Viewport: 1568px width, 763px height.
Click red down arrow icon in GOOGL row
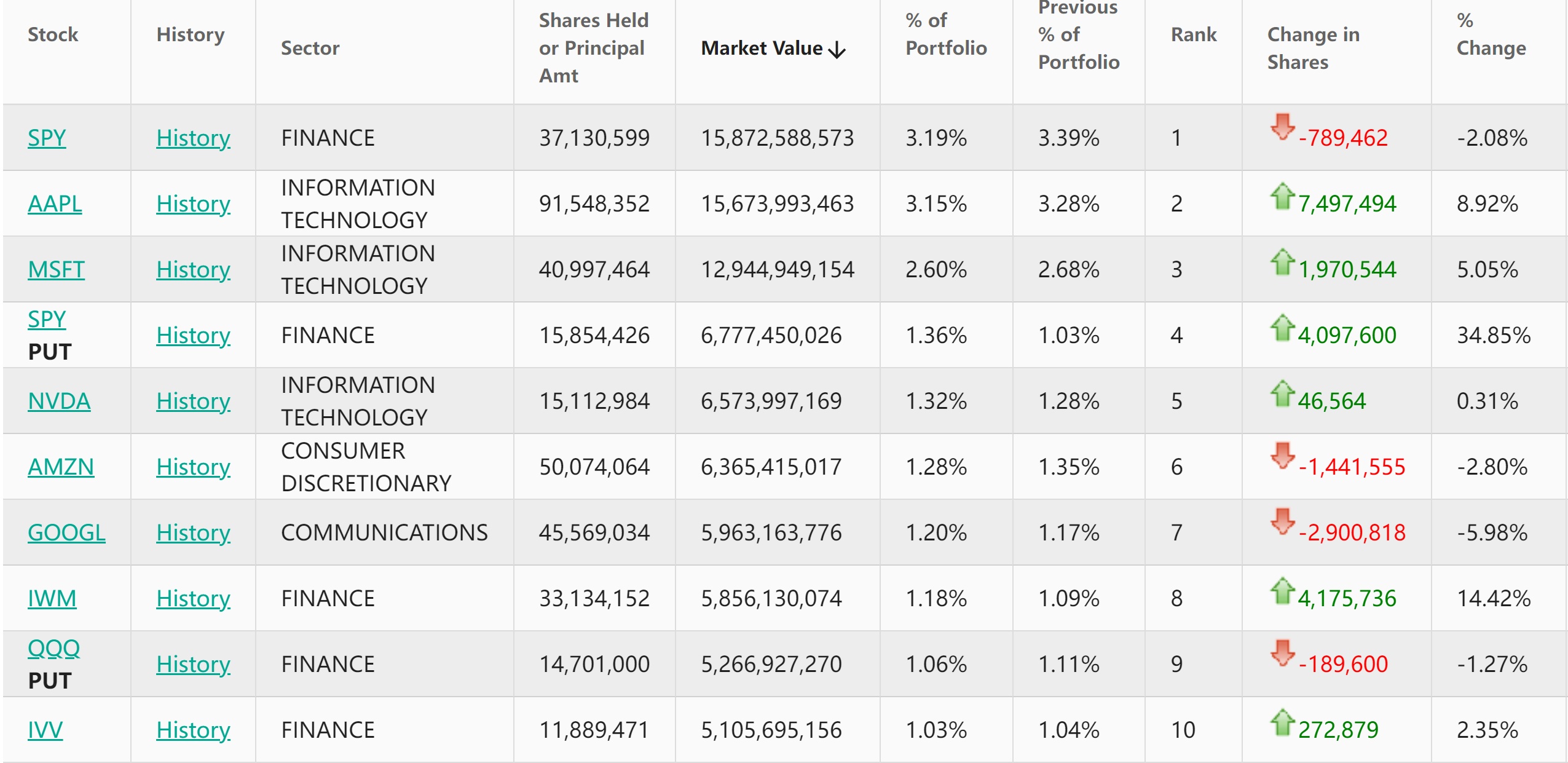(x=1282, y=521)
